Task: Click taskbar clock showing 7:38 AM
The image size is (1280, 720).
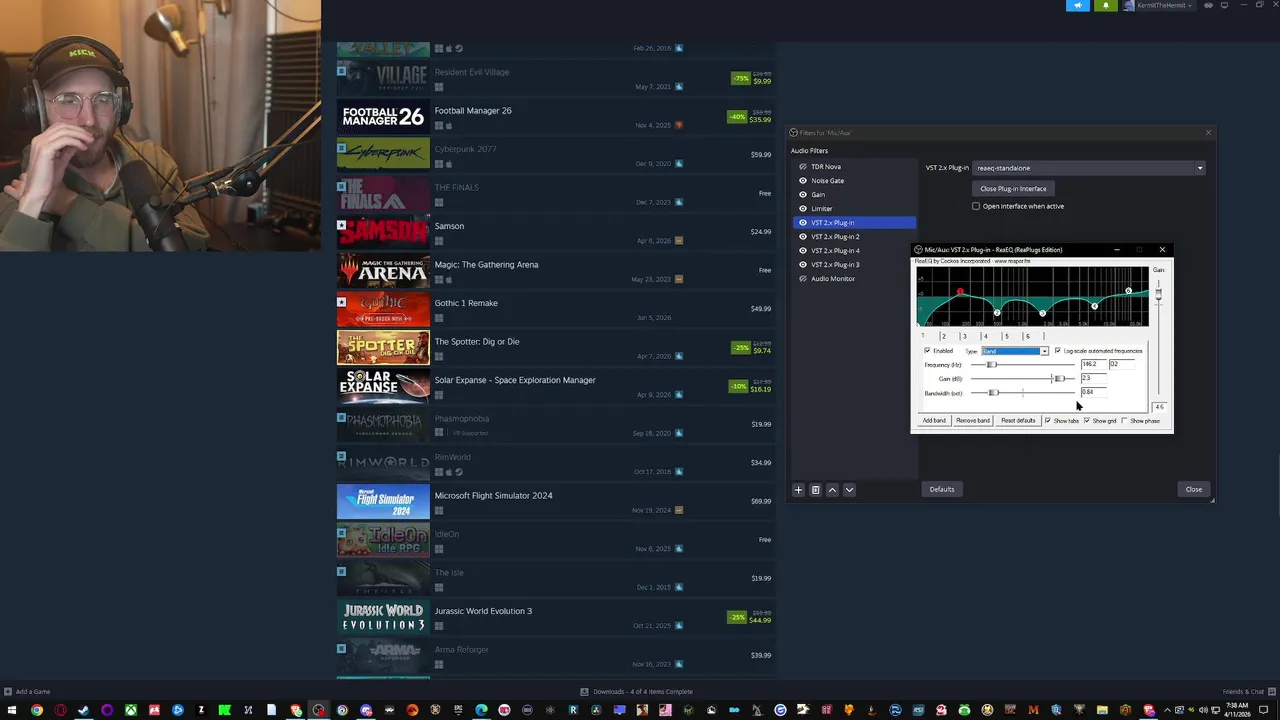Action: click(1238, 710)
